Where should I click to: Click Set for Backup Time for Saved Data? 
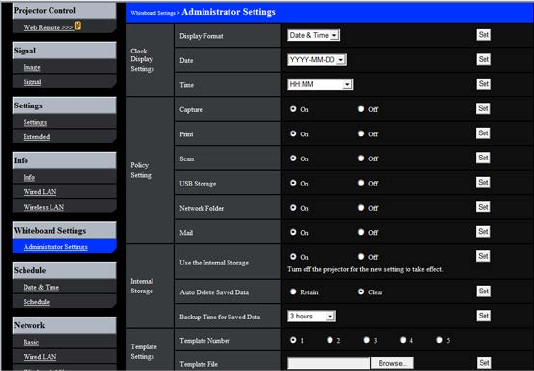pyautogui.click(x=484, y=316)
